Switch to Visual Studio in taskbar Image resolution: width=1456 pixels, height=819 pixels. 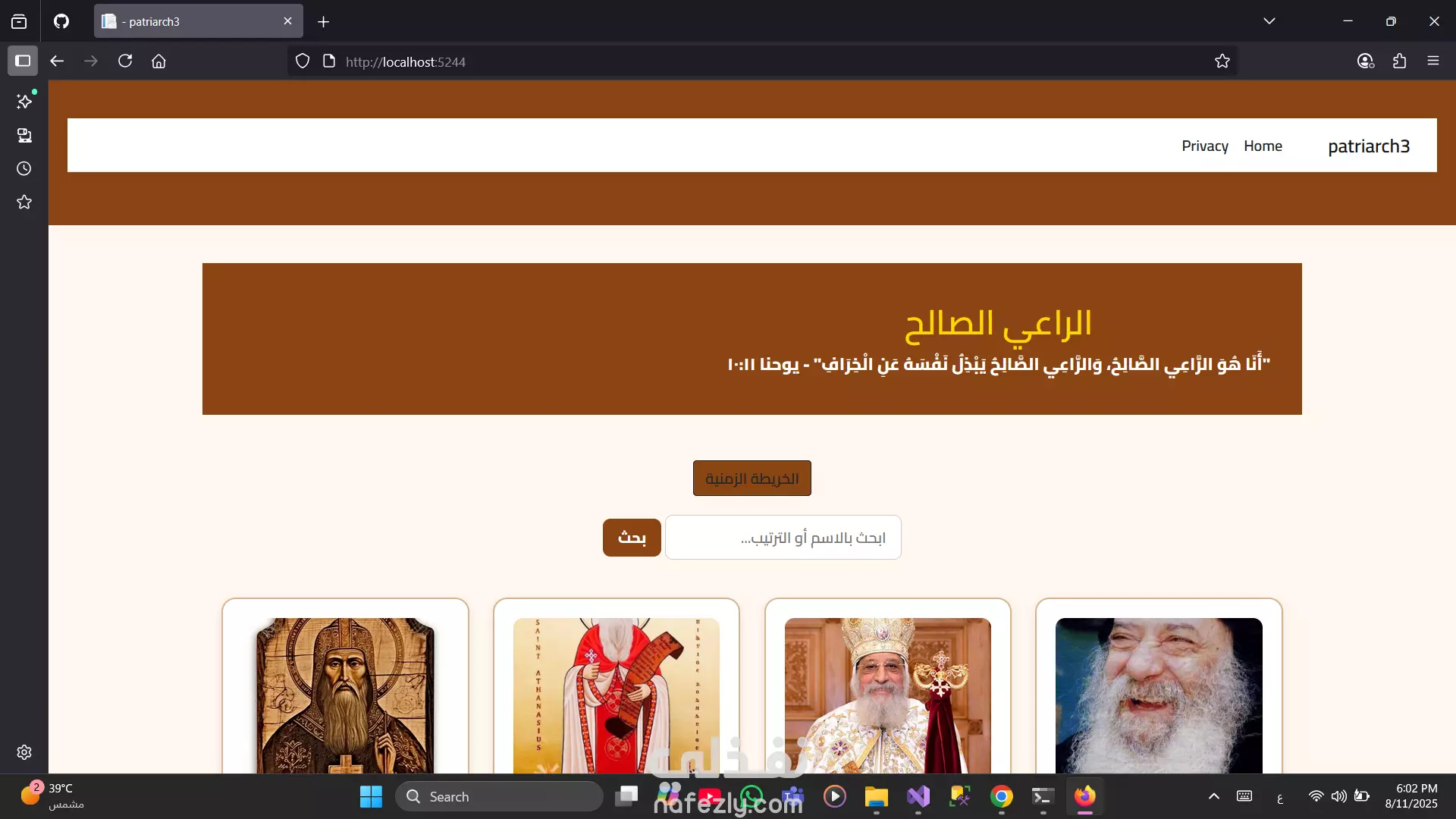918,796
